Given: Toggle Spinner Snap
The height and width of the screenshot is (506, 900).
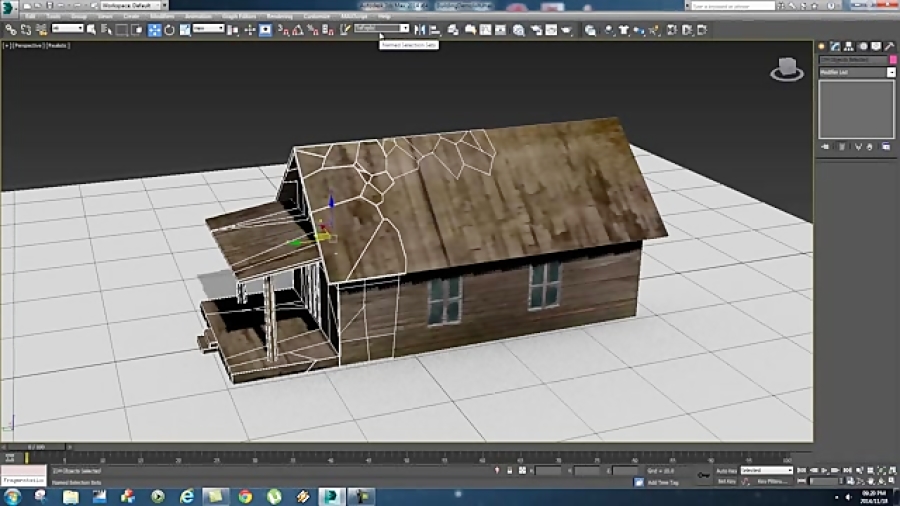Looking at the screenshot, I should (328, 30).
